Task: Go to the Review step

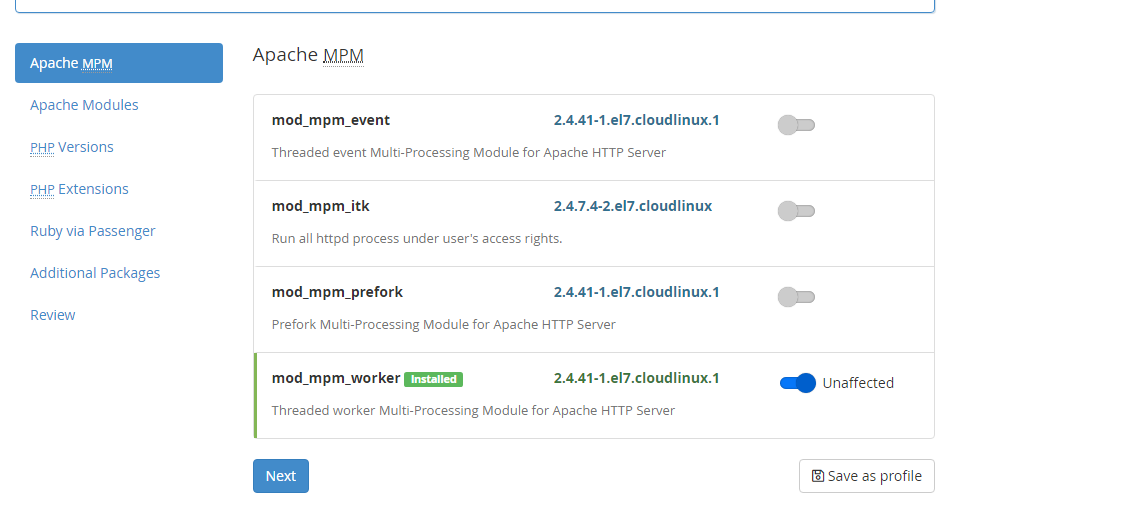Action: point(53,315)
